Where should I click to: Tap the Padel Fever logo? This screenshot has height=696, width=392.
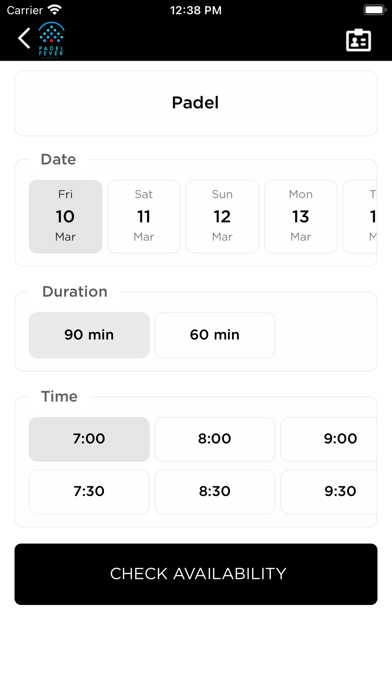(51, 40)
